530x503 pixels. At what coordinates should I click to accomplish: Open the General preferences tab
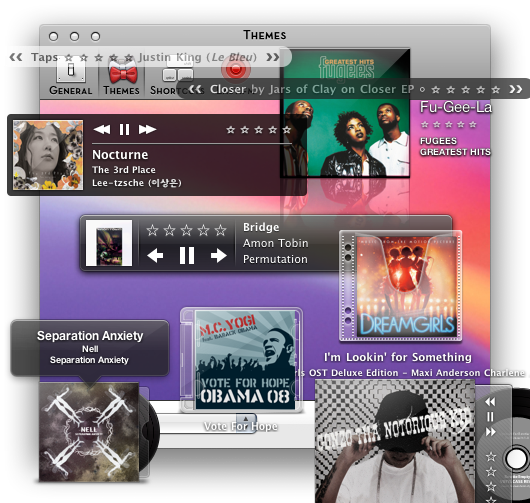[x=71, y=76]
